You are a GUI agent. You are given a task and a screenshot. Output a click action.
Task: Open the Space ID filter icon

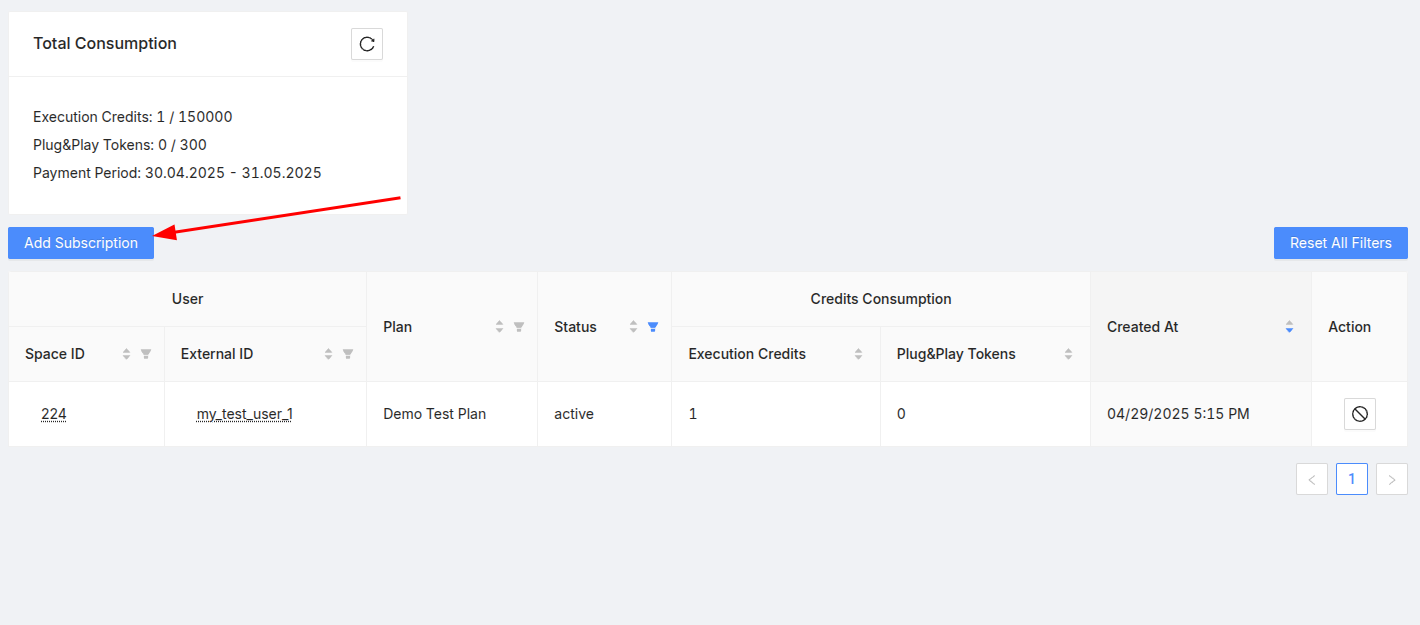point(146,354)
